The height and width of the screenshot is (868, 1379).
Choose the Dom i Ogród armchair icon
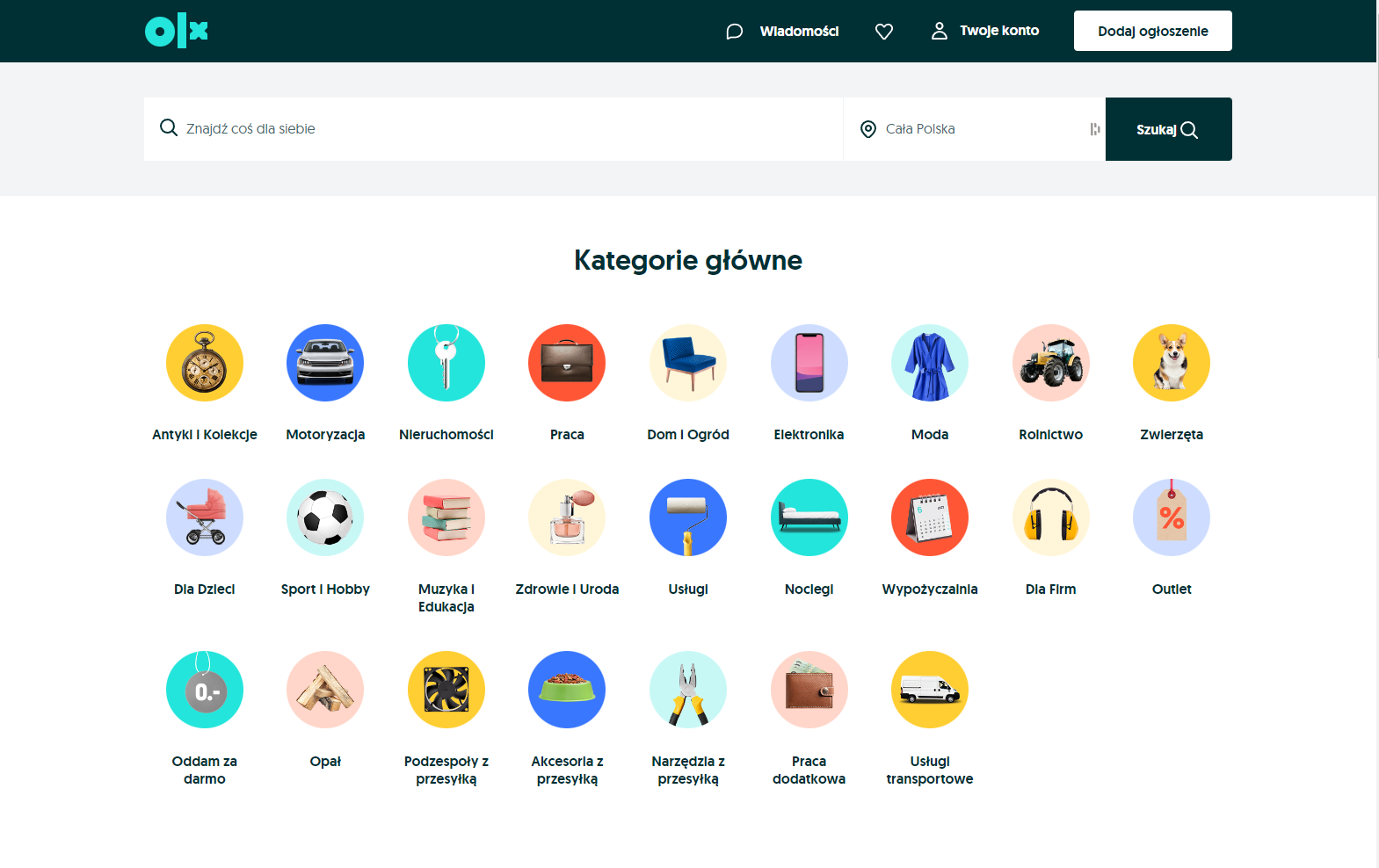688,363
